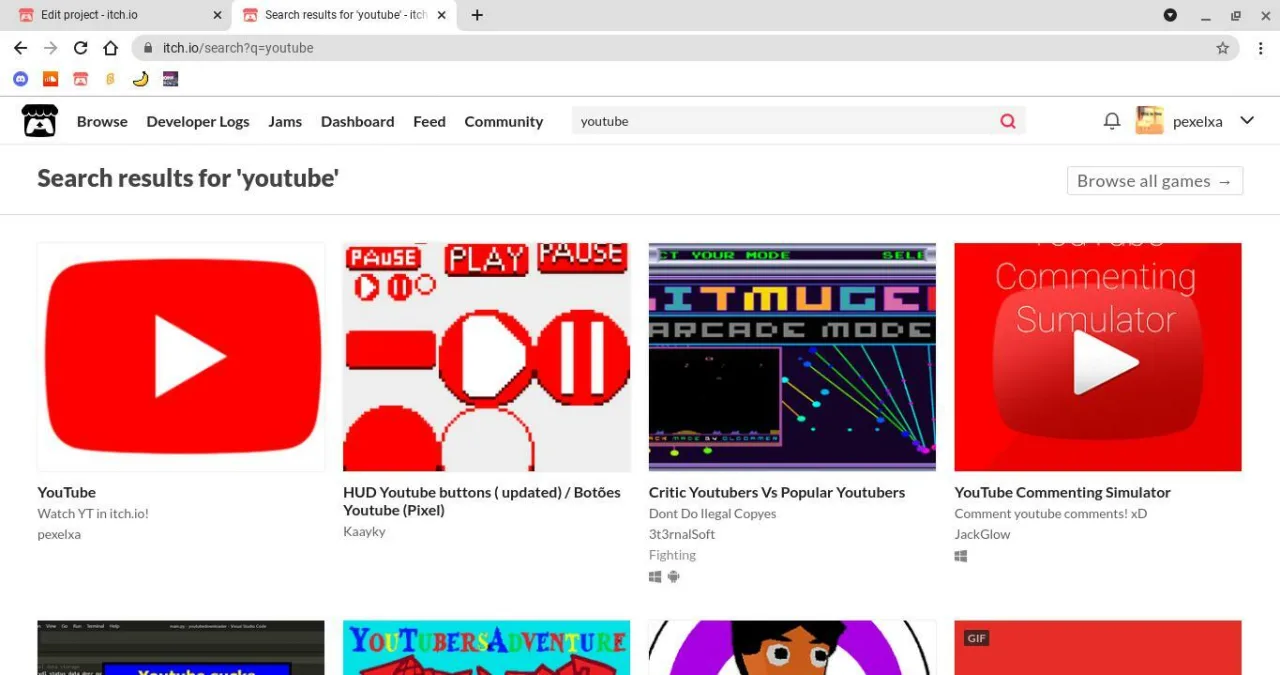Click the Search results for 'youtube' heading
1280x675 pixels.
188,179
